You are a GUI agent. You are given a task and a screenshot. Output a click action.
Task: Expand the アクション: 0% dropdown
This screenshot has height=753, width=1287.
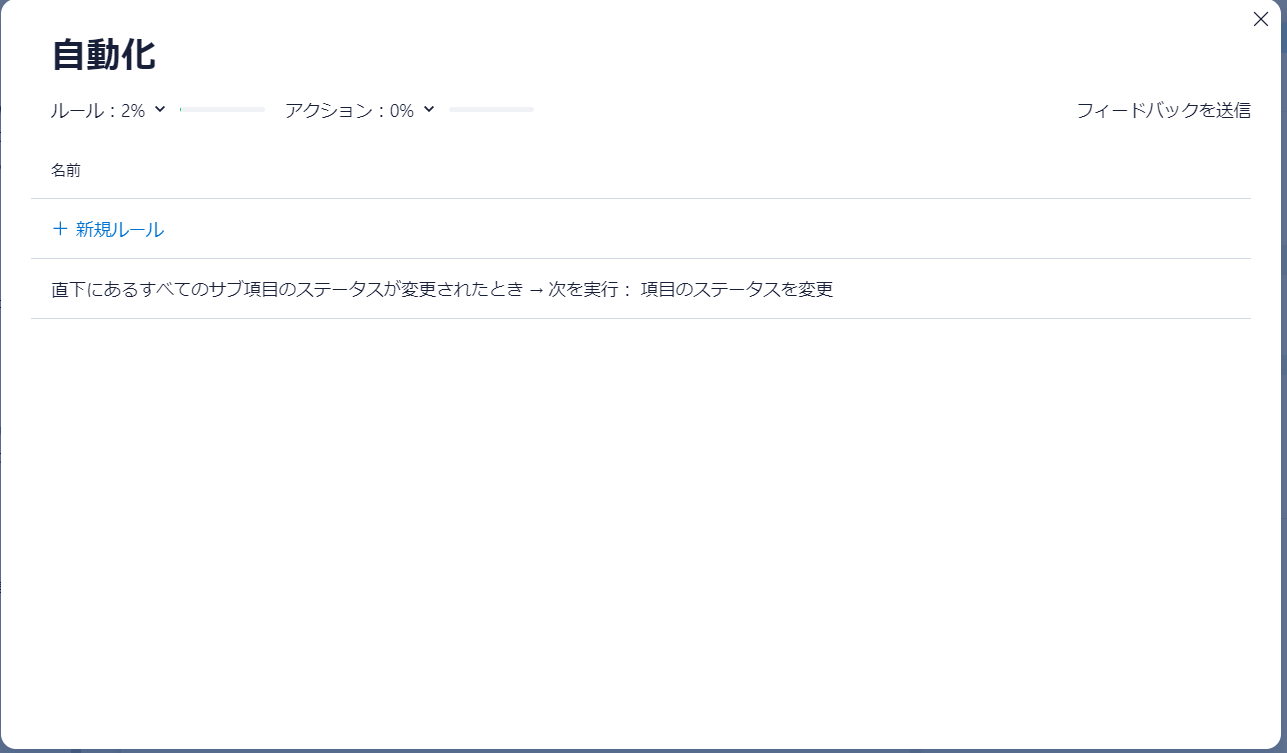click(360, 110)
